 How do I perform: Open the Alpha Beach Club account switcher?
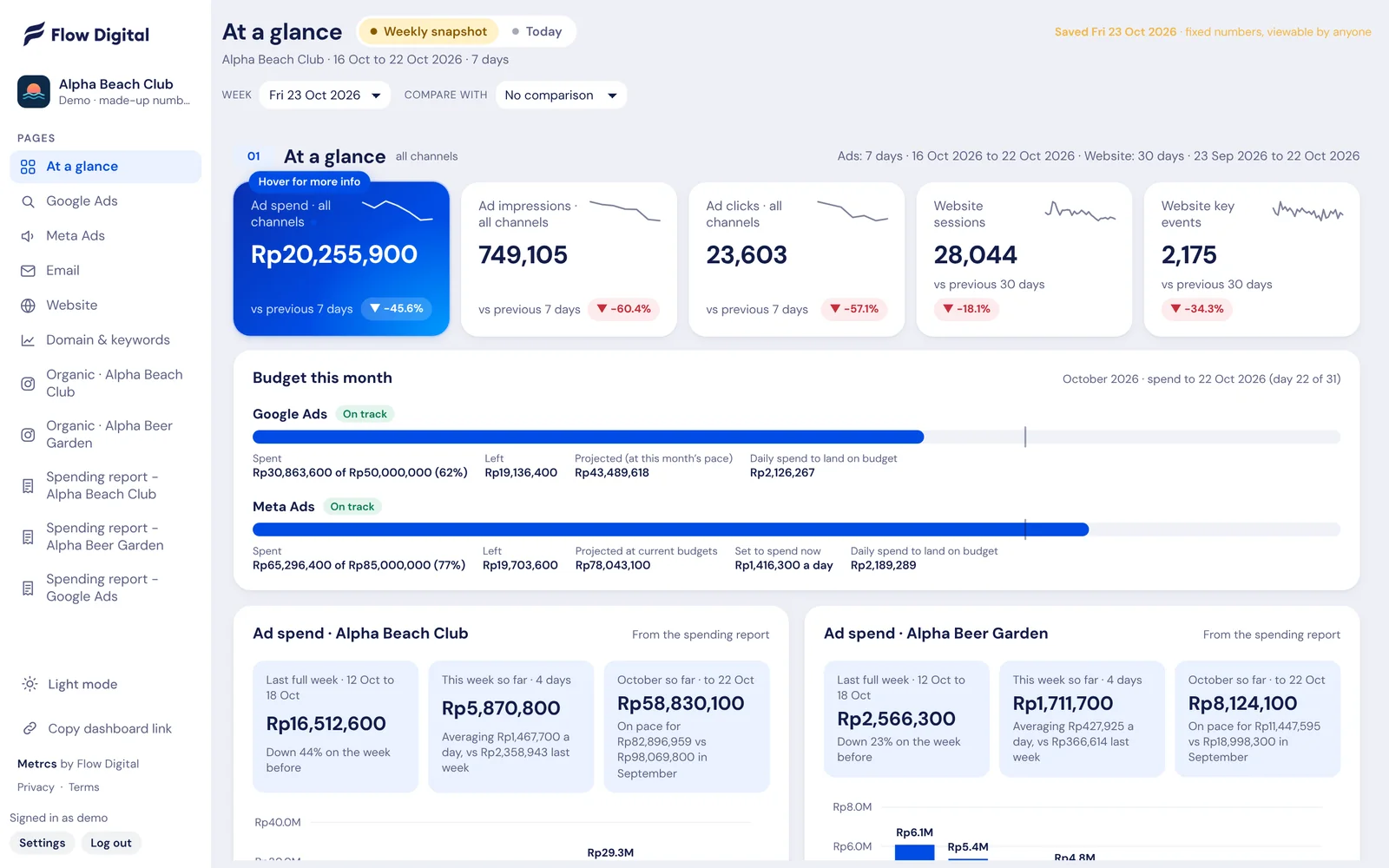pos(105,91)
